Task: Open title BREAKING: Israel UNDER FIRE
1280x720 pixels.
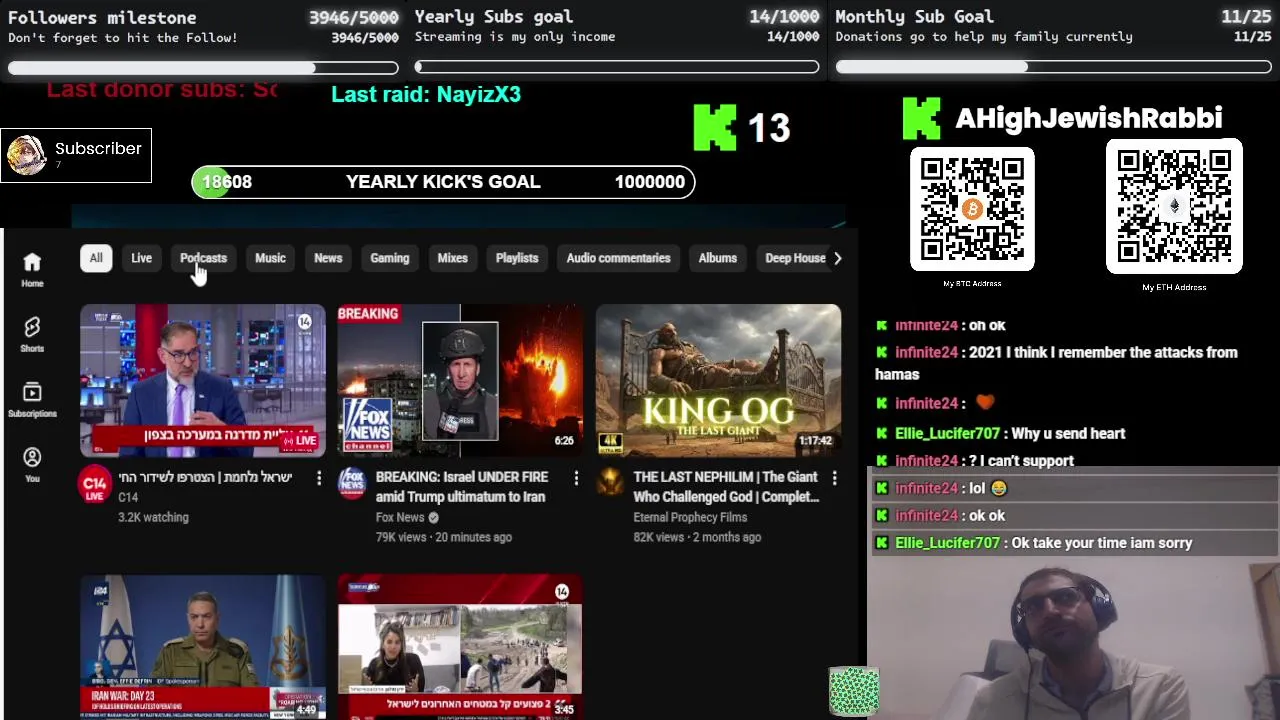Action: [461, 487]
